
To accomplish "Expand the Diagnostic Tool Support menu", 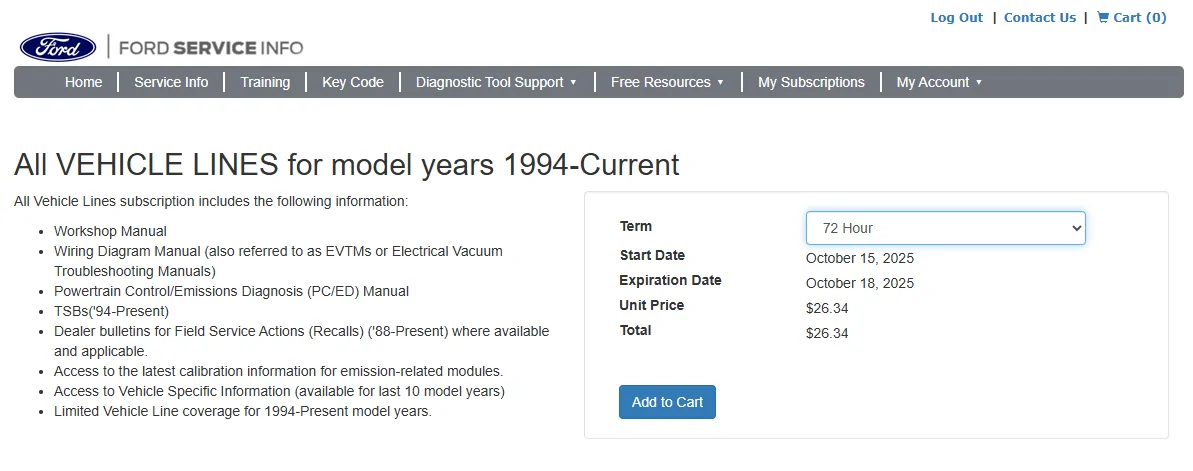I will pyautogui.click(x=496, y=82).
